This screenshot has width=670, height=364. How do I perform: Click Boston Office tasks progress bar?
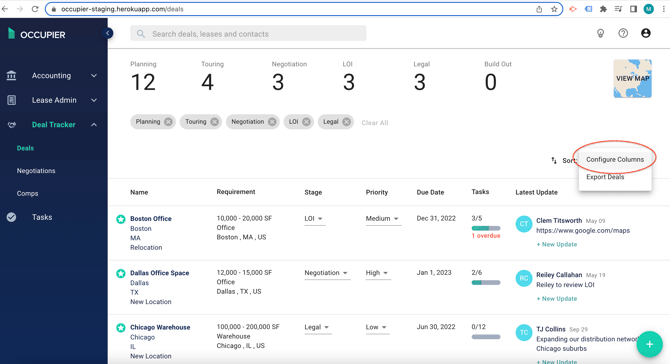coord(486,228)
